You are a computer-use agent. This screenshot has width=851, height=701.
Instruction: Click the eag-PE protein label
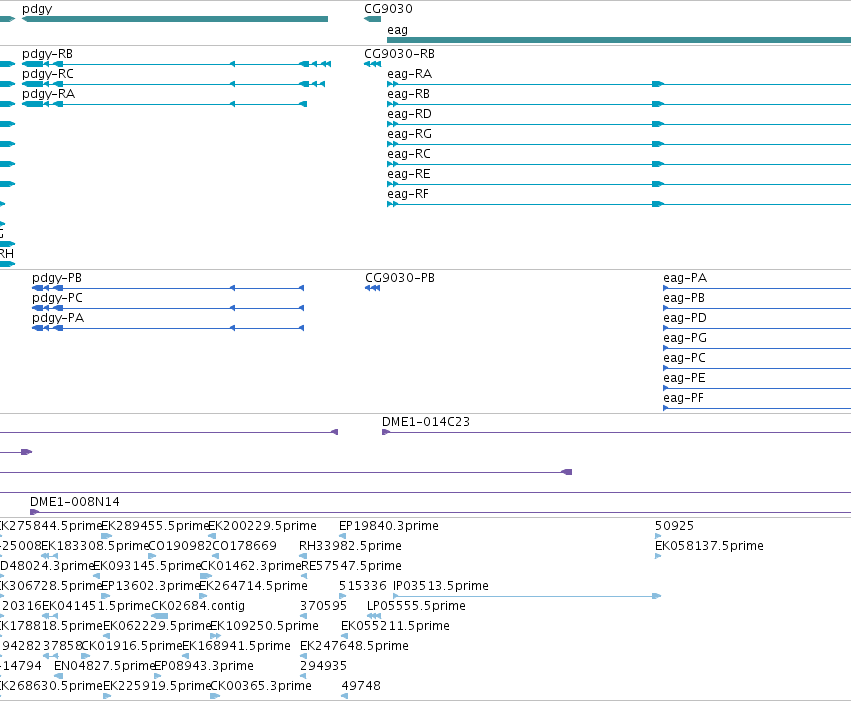click(684, 378)
